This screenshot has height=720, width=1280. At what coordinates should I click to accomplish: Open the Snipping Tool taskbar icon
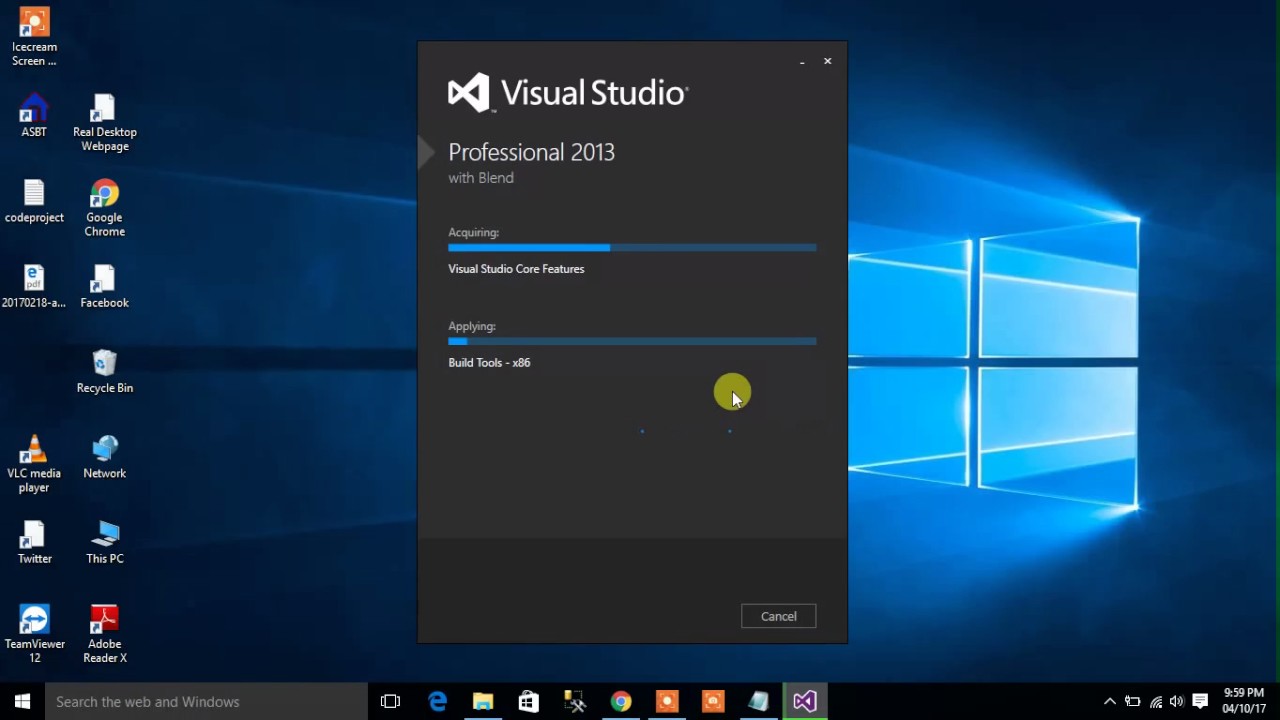click(x=575, y=702)
